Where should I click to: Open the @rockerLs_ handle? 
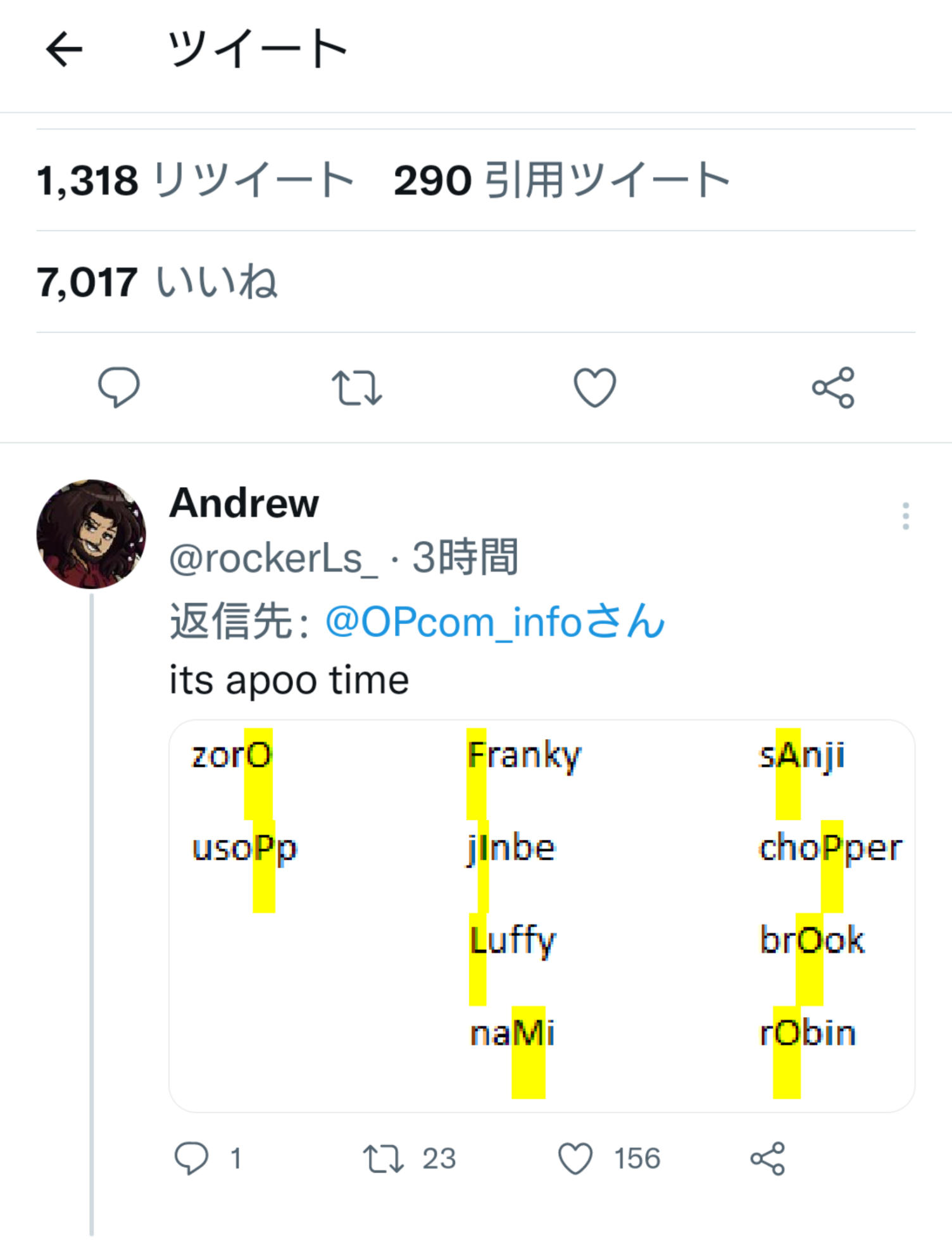(273, 559)
